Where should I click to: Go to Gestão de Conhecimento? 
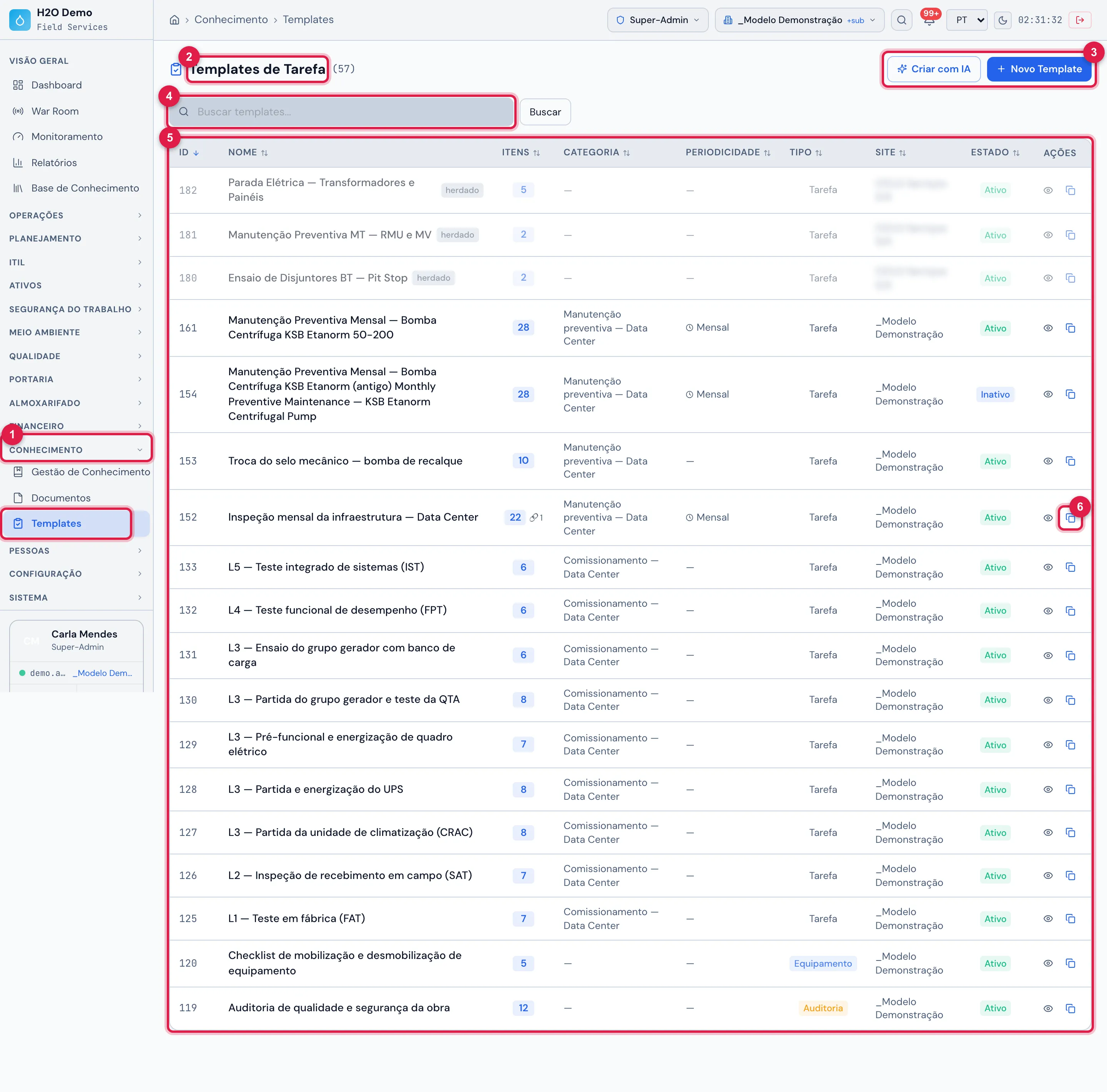tap(76, 472)
